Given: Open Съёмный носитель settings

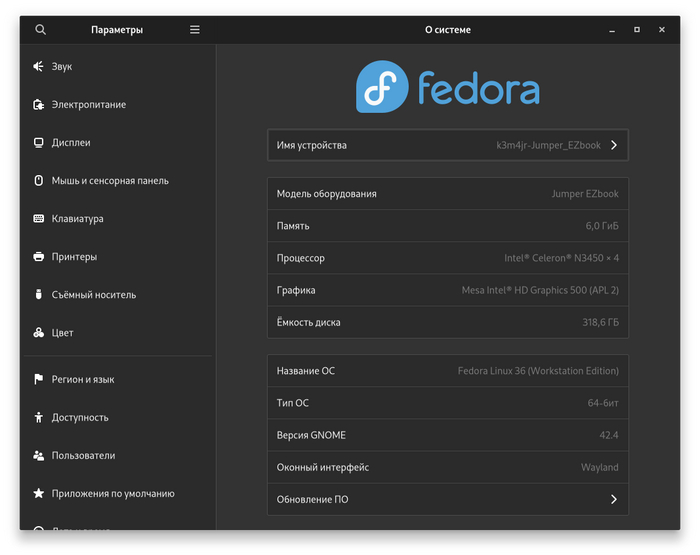Looking at the screenshot, I should [x=94, y=295].
